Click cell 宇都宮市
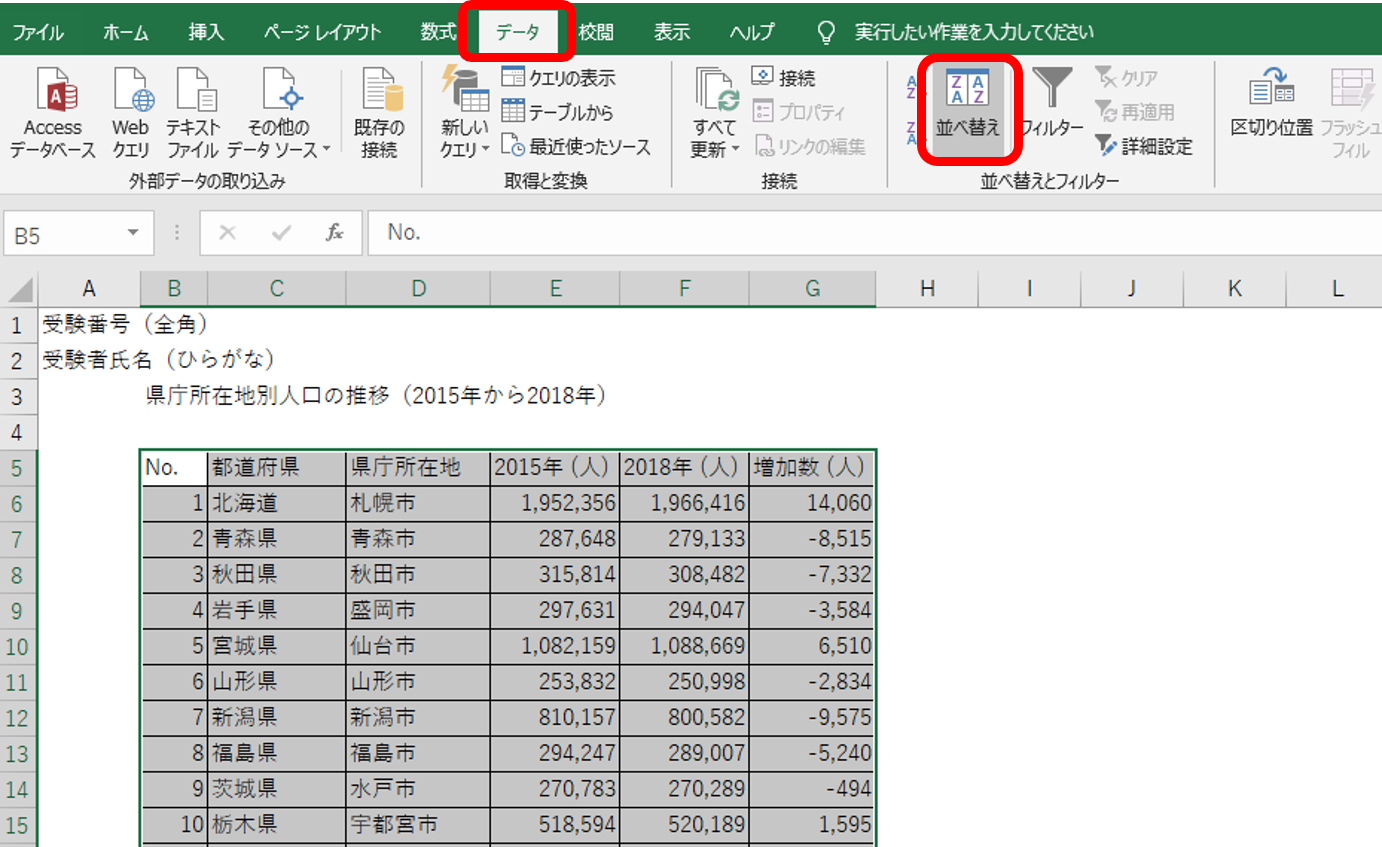 (417, 825)
